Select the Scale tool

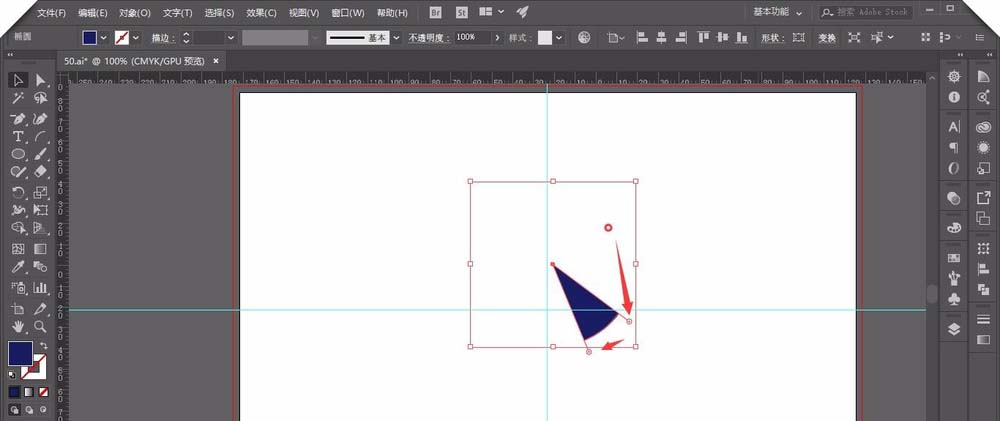pyautogui.click(x=40, y=192)
